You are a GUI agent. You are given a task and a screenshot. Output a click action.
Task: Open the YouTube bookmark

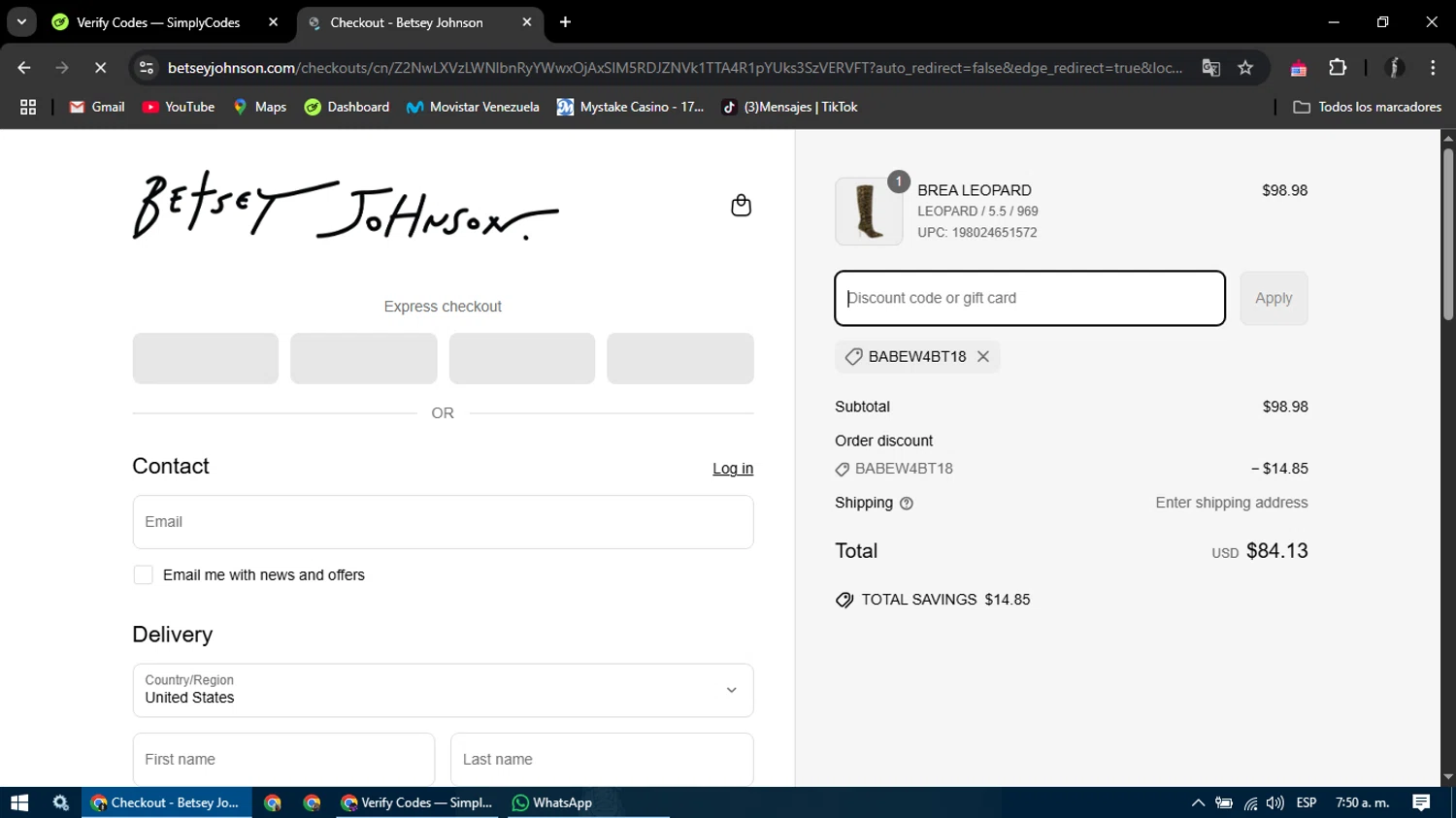pos(179,107)
